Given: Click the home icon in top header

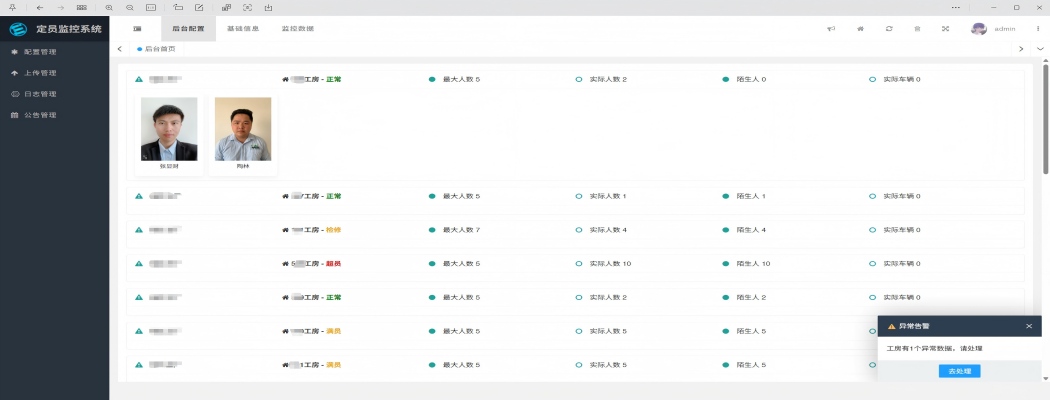Looking at the screenshot, I should pos(860,29).
